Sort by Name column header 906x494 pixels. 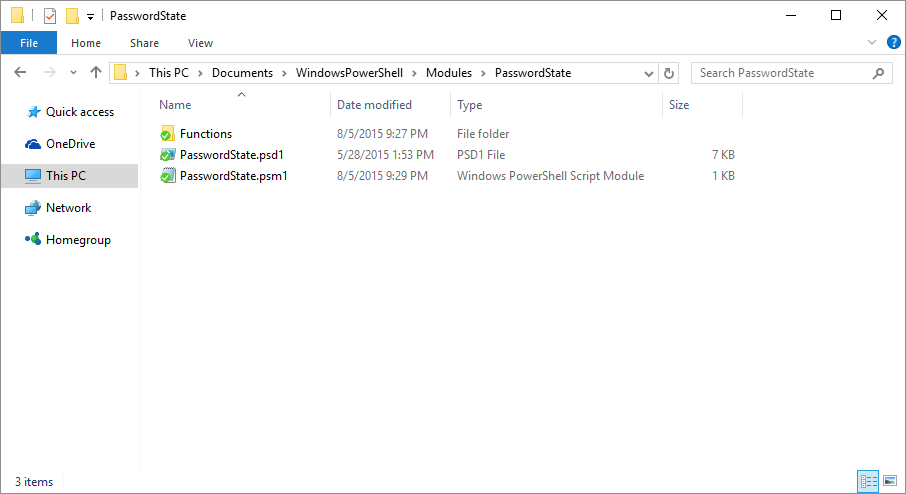point(175,105)
